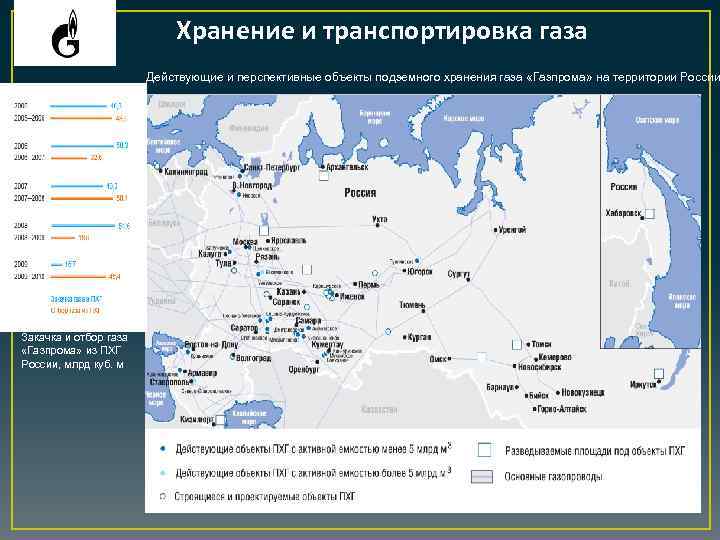Click the Кемерово city label
720x540 pixels.
click(x=555, y=357)
